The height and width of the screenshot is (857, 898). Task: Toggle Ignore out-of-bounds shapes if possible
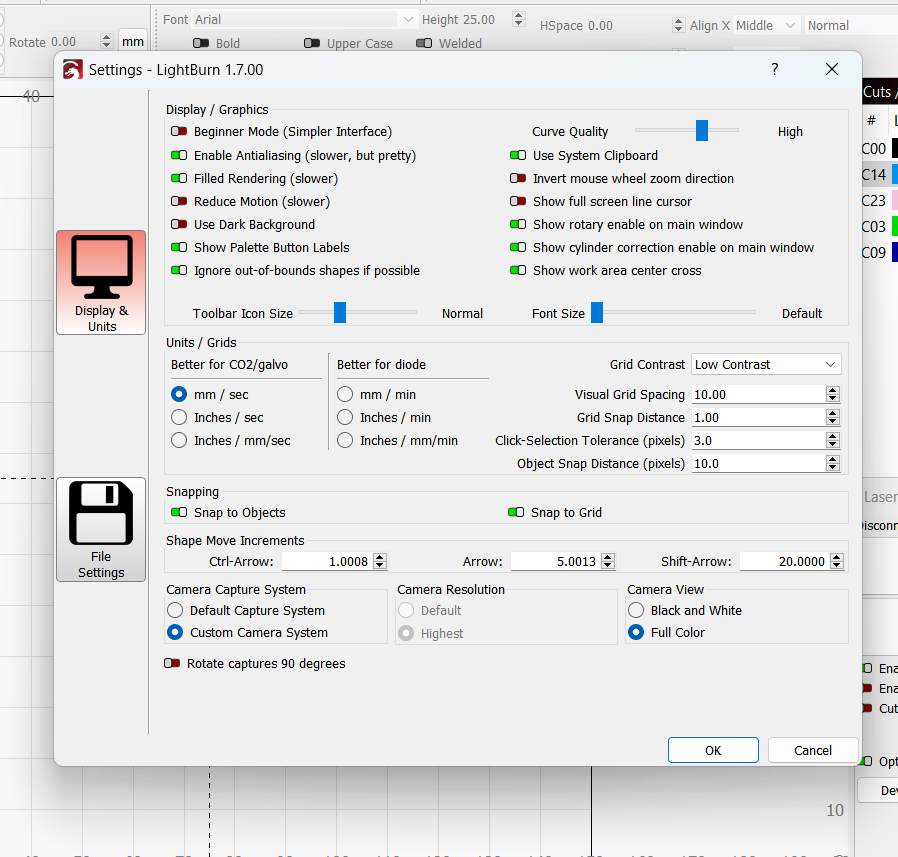[179, 270]
